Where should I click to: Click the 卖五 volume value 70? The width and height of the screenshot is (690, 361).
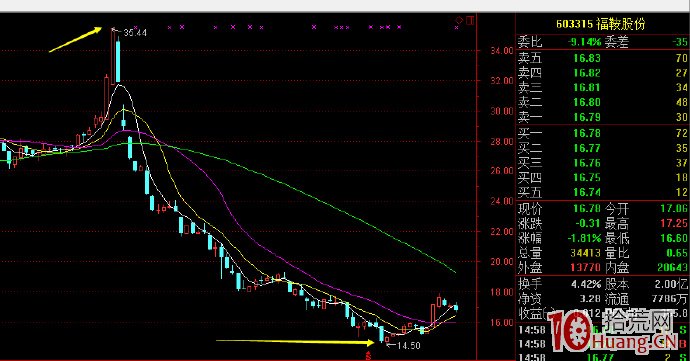682,58
